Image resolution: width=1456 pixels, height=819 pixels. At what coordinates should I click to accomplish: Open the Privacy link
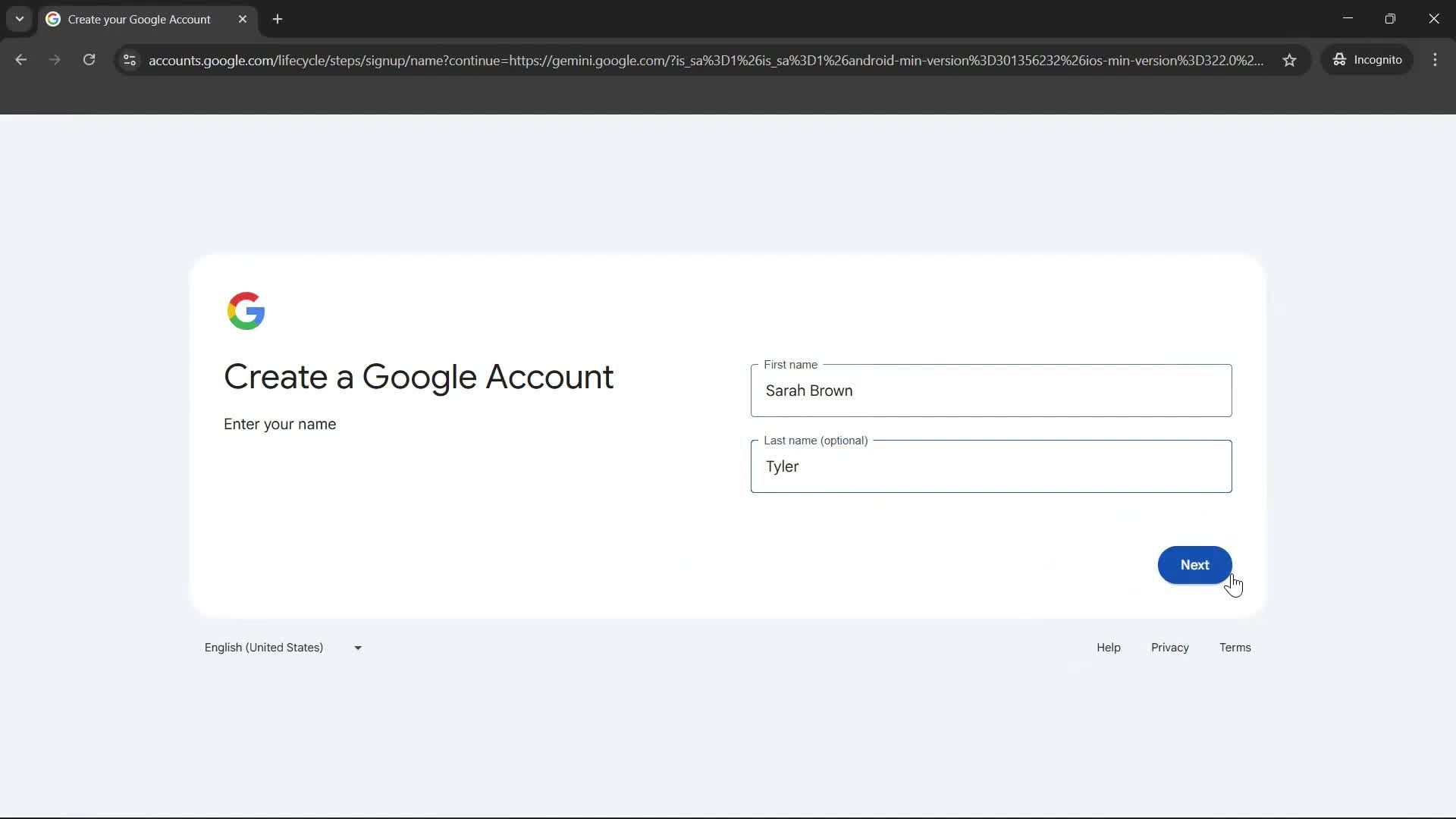[1169, 647]
